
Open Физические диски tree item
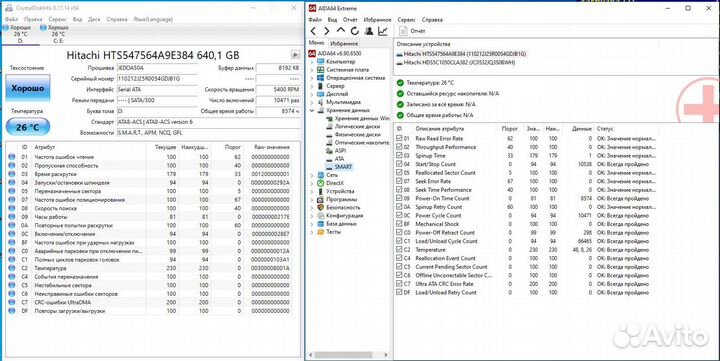click(357, 135)
